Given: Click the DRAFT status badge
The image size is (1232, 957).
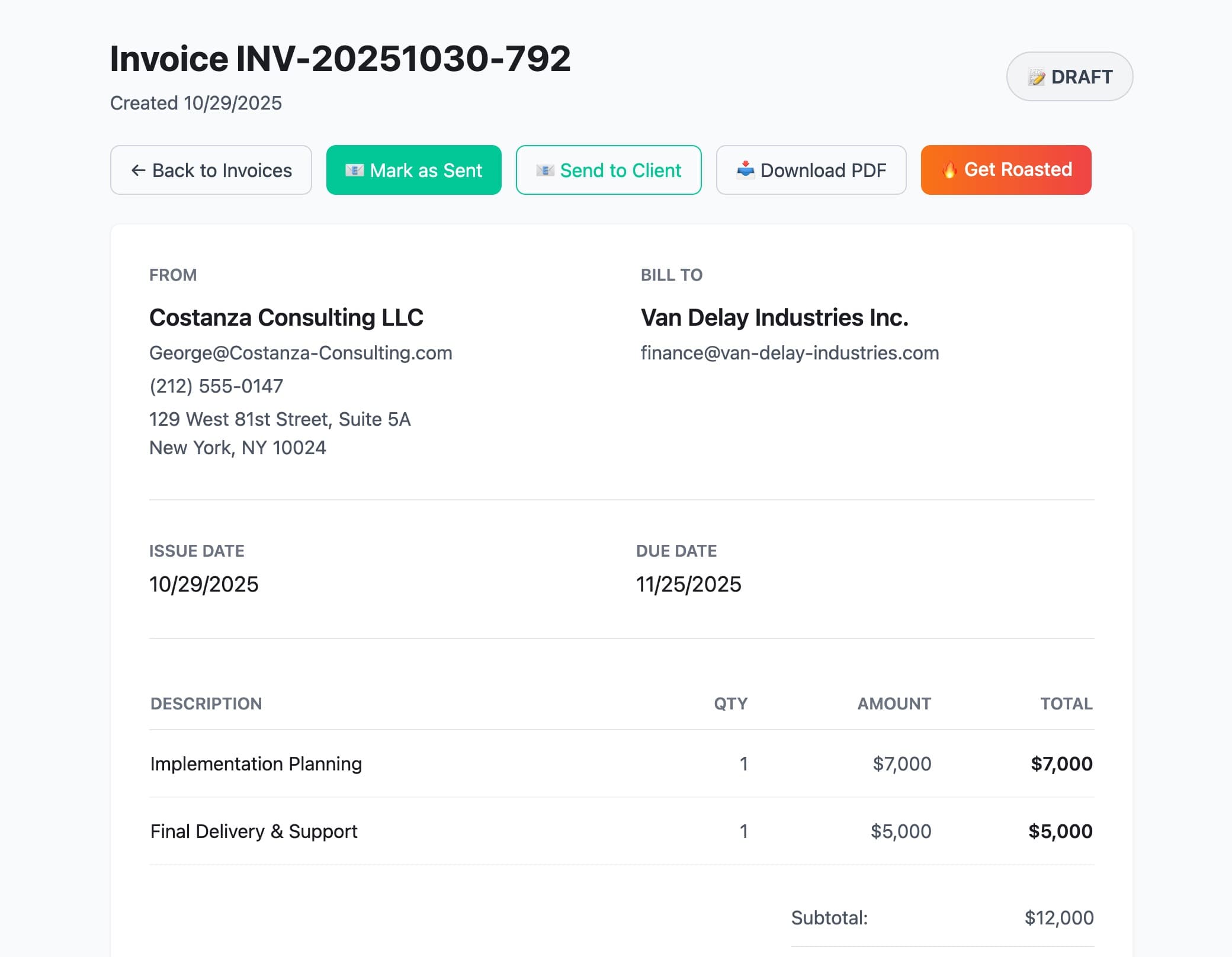Looking at the screenshot, I should click(x=1069, y=76).
